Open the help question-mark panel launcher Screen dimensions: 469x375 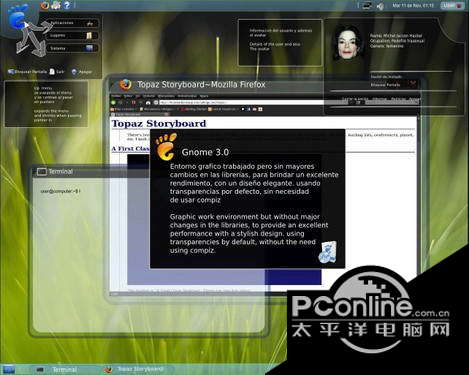pyautogui.click(x=67, y=5)
